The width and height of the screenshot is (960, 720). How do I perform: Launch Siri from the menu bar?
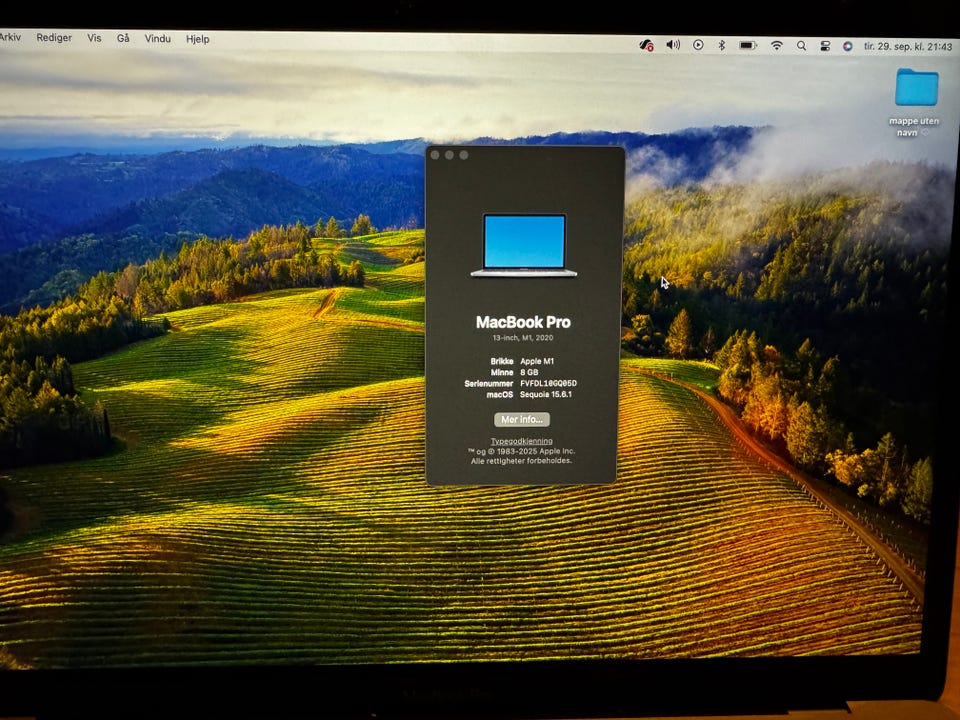(x=847, y=46)
